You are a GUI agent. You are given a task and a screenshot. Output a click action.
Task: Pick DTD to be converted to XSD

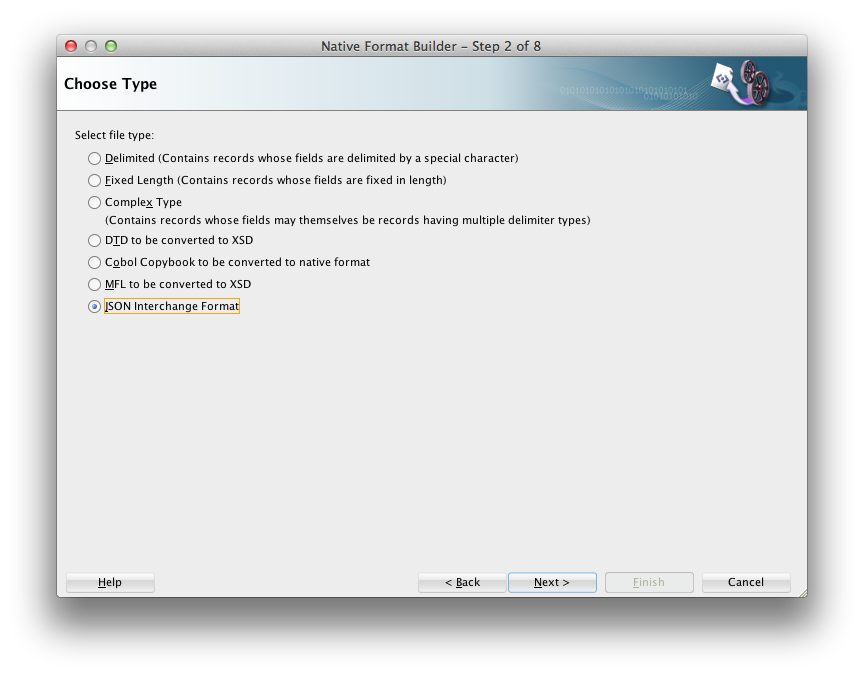[94, 240]
